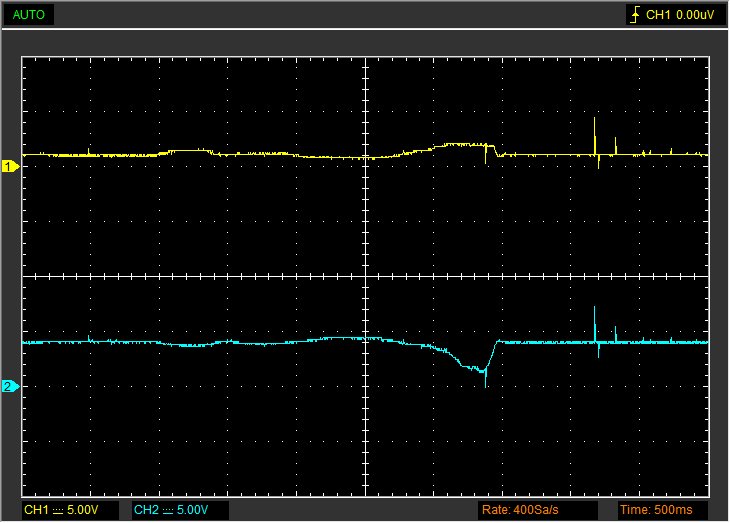Click the second smaller cyan spike

(616, 333)
